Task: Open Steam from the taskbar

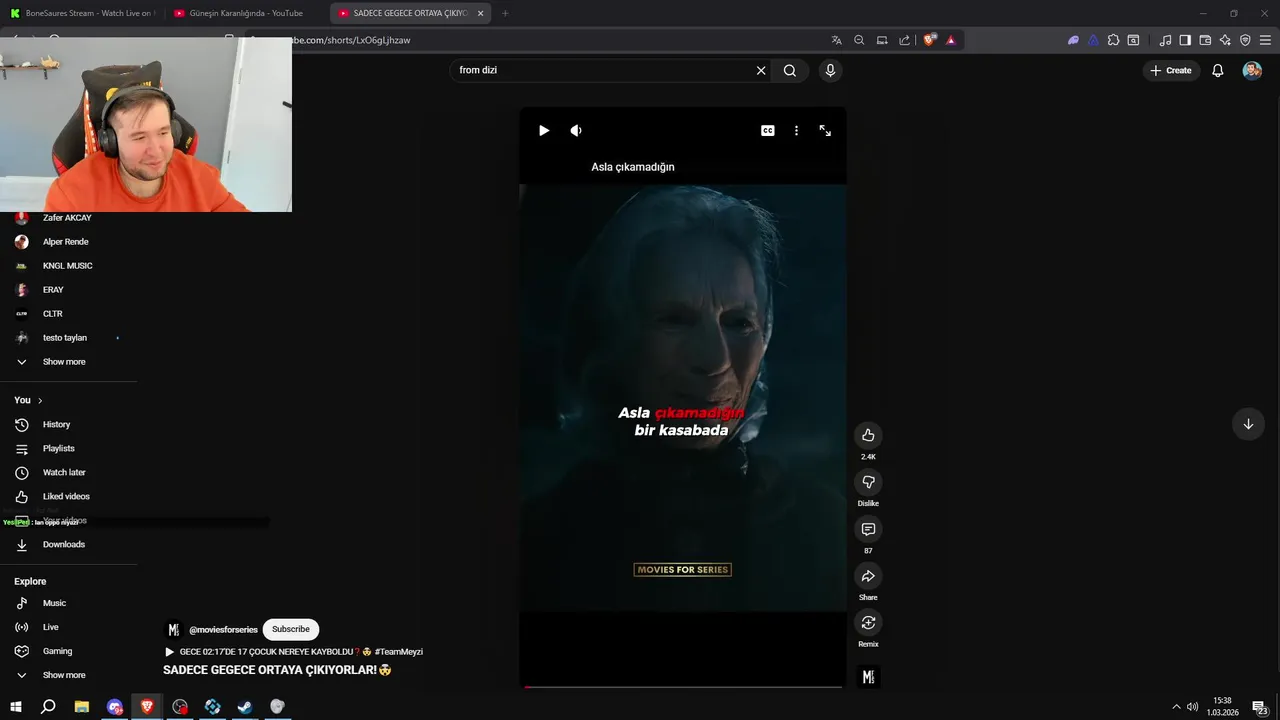Action: pos(245,706)
